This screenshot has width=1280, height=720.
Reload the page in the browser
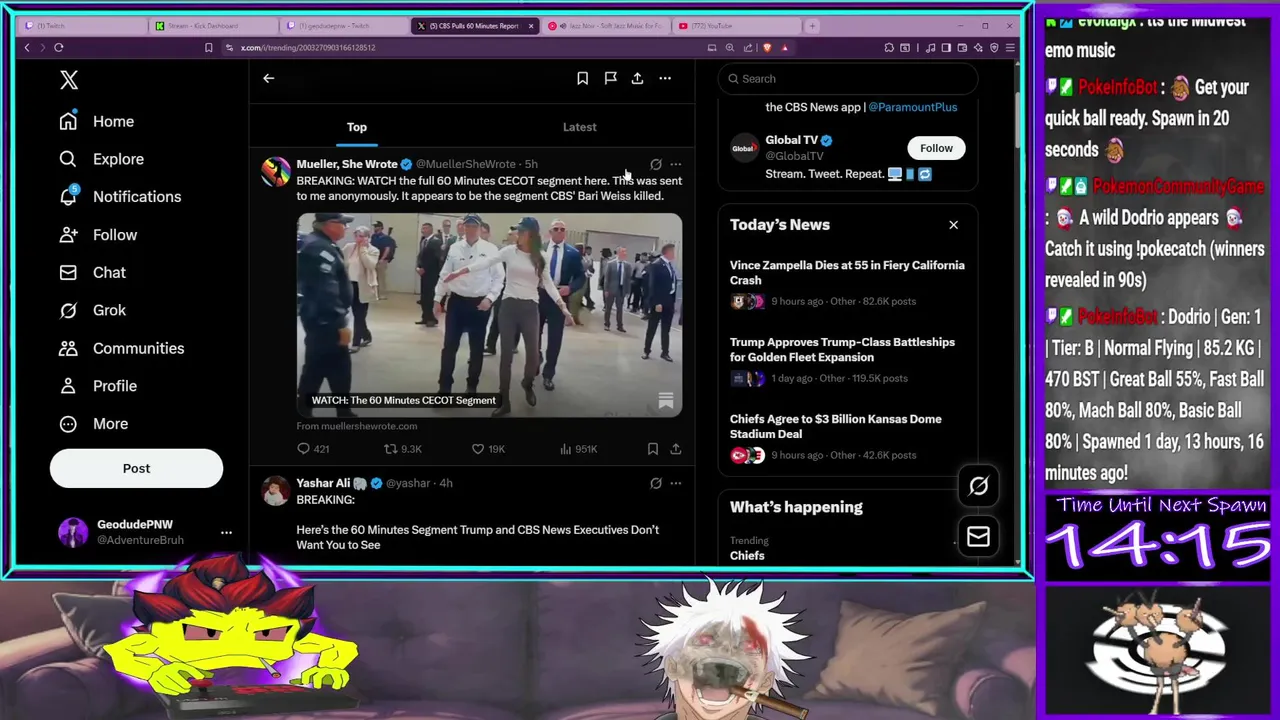click(x=59, y=48)
